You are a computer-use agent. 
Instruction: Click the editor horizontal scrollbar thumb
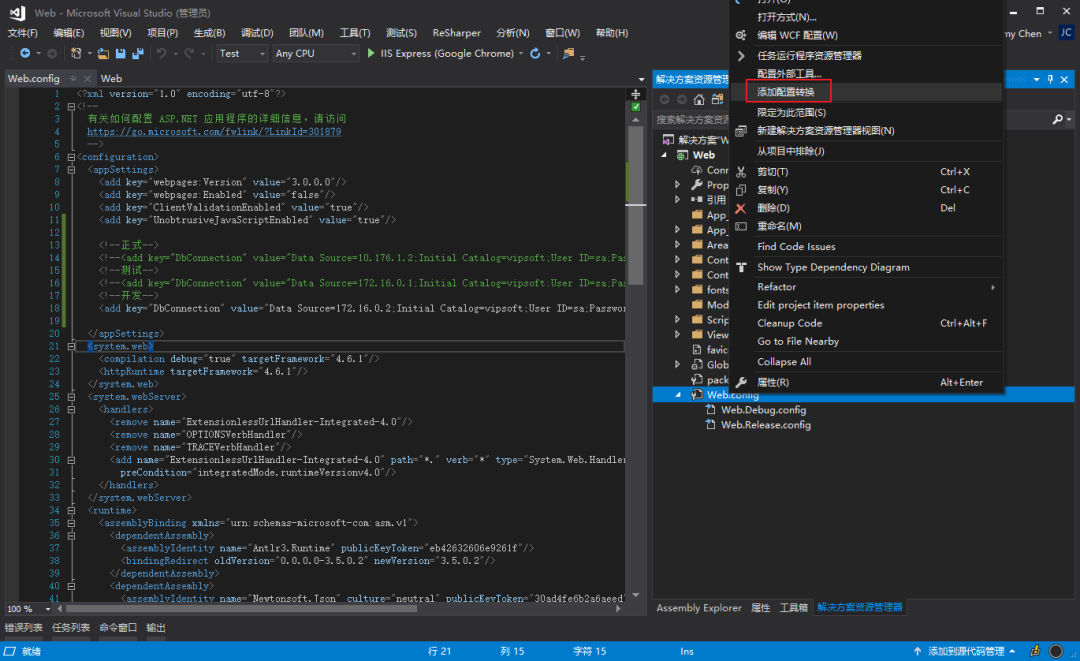241,609
